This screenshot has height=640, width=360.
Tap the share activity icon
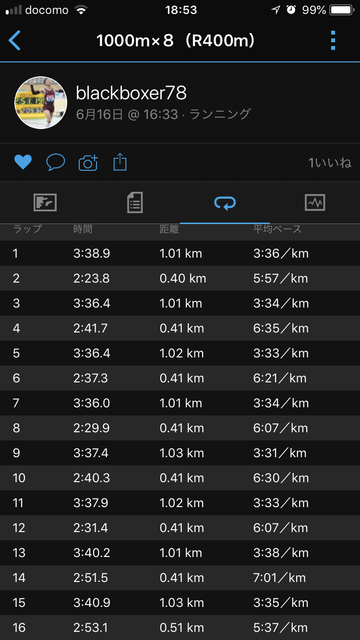tap(120, 162)
